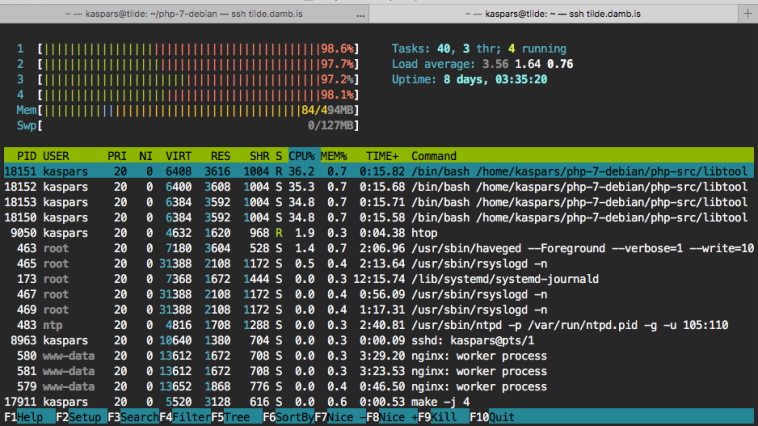Click the Command column header
Screen dimensions: 758x426
click(x=434, y=156)
